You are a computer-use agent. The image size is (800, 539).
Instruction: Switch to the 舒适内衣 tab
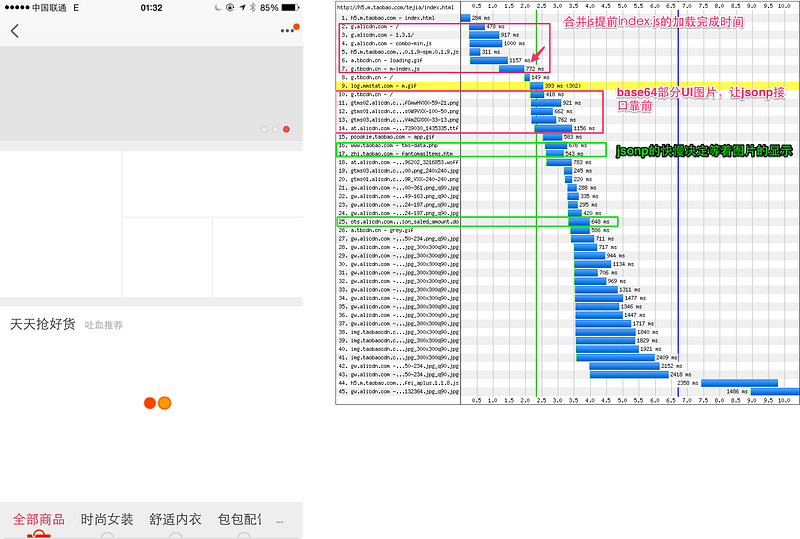pyautogui.click(x=176, y=520)
